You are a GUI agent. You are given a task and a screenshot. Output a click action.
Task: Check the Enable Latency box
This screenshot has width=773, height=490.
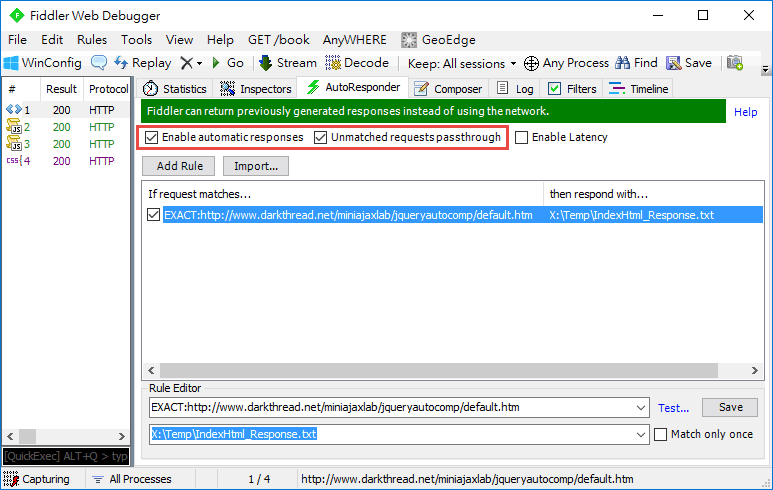point(521,138)
